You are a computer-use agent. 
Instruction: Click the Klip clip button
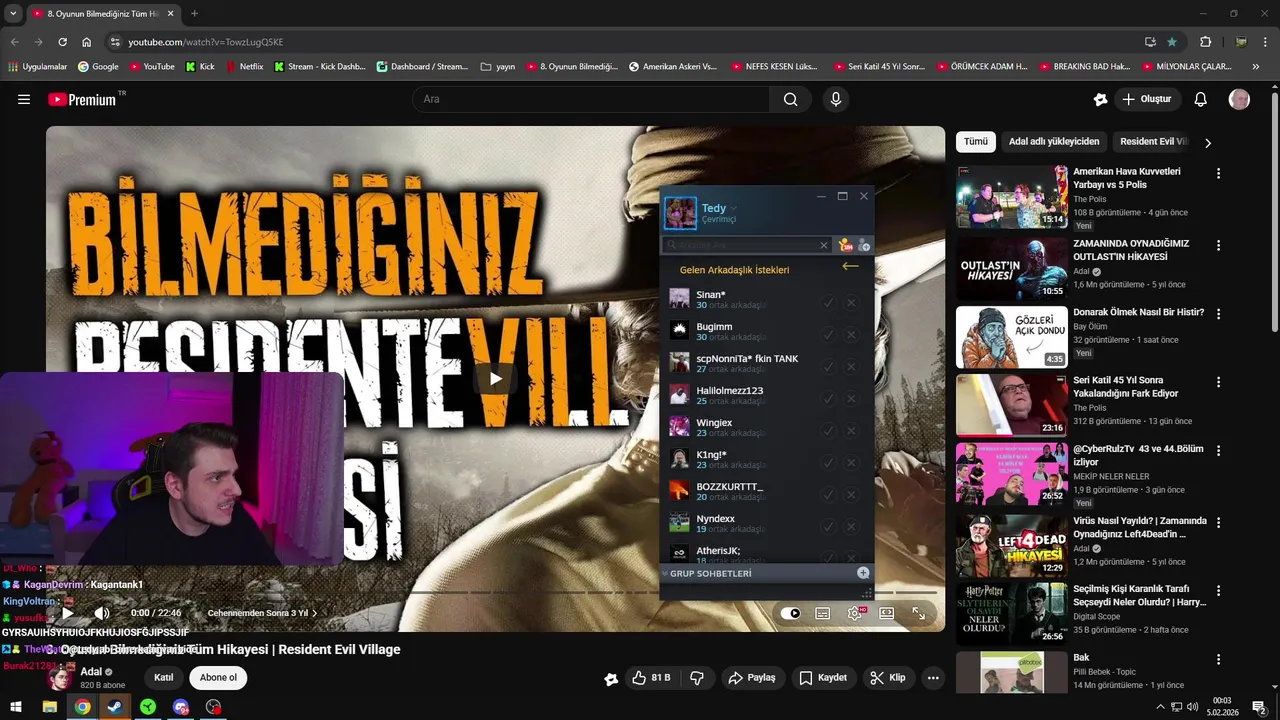(x=888, y=678)
